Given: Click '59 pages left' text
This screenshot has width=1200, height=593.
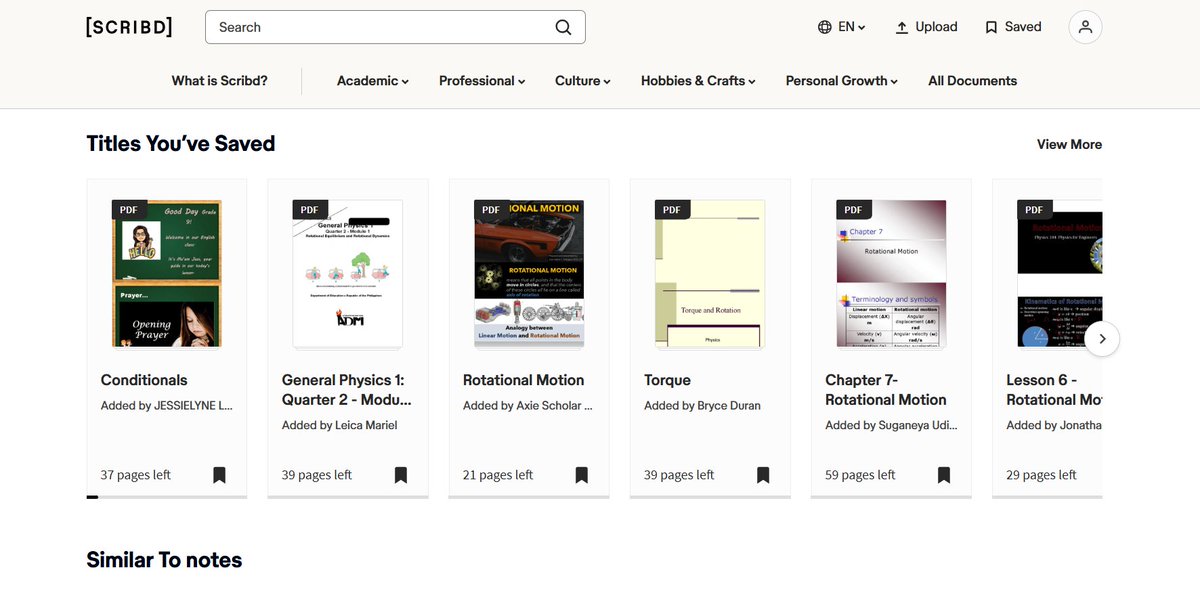Looking at the screenshot, I should 860,475.
